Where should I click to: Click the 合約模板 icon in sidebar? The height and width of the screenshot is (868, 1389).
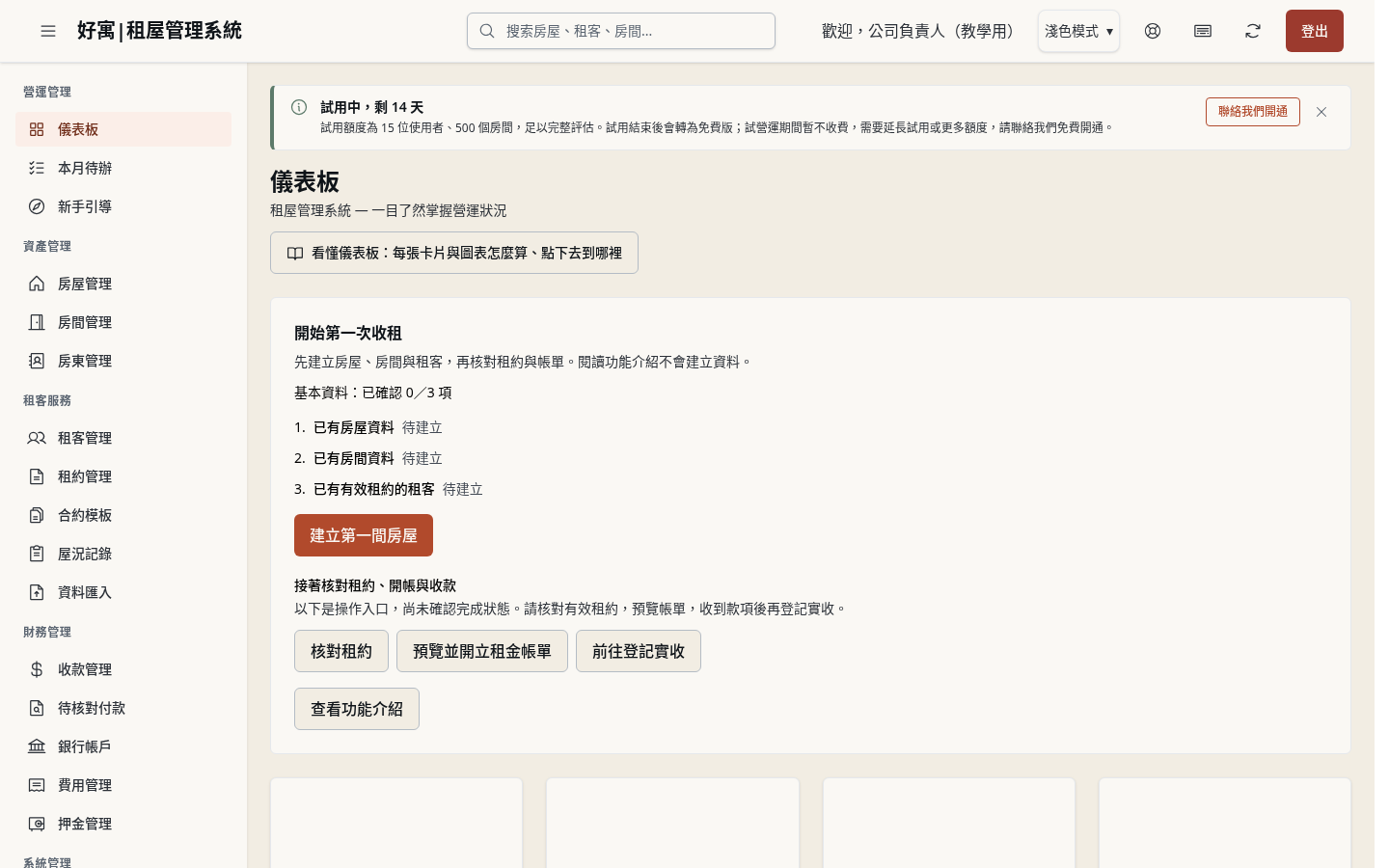tap(37, 515)
